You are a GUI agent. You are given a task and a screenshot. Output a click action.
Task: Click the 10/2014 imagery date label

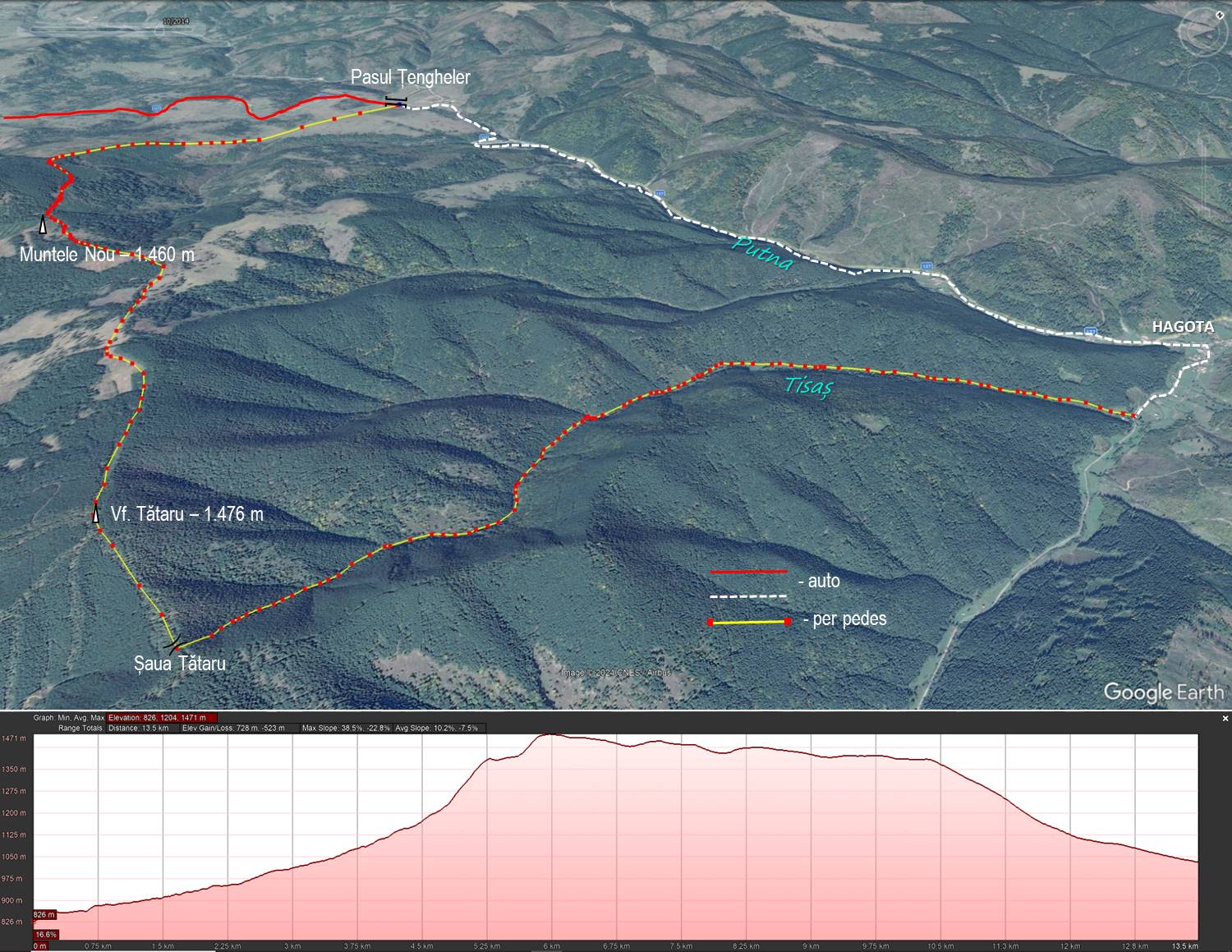pyautogui.click(x=175, y=21)
